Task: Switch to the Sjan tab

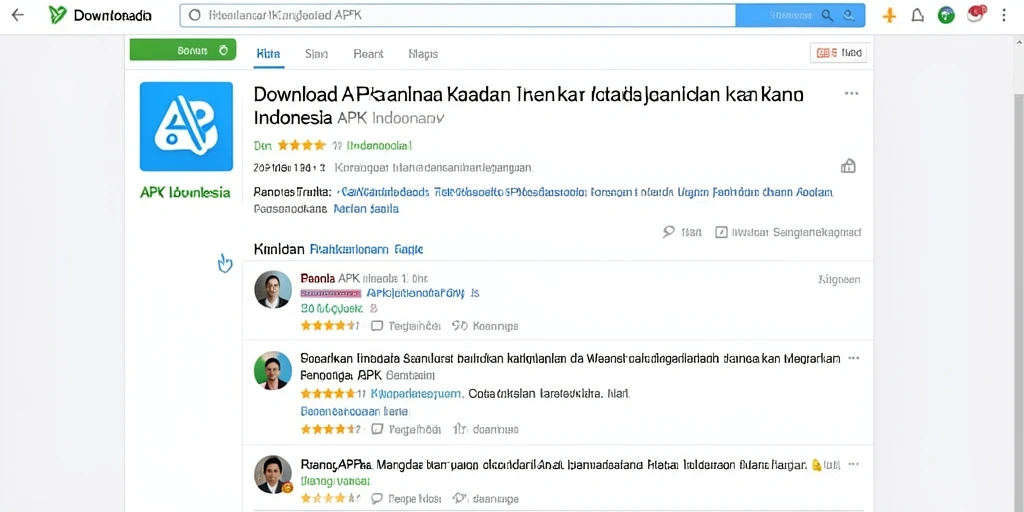Action: tap(316, 54)
